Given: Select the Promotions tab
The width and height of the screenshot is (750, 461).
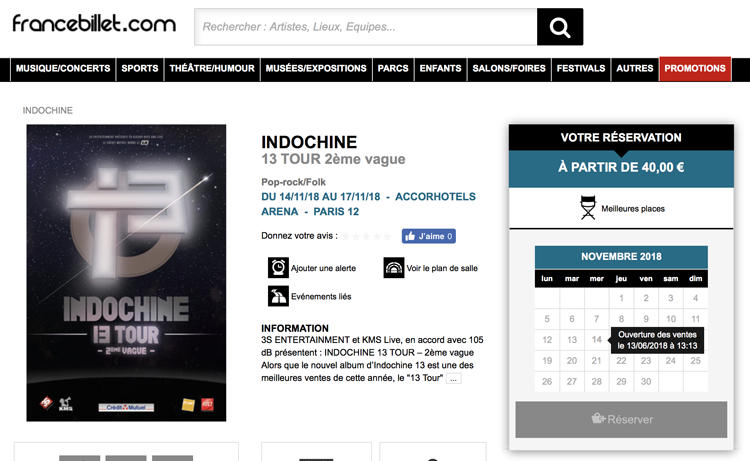Looking at the screenshot, I should (695, 68).
